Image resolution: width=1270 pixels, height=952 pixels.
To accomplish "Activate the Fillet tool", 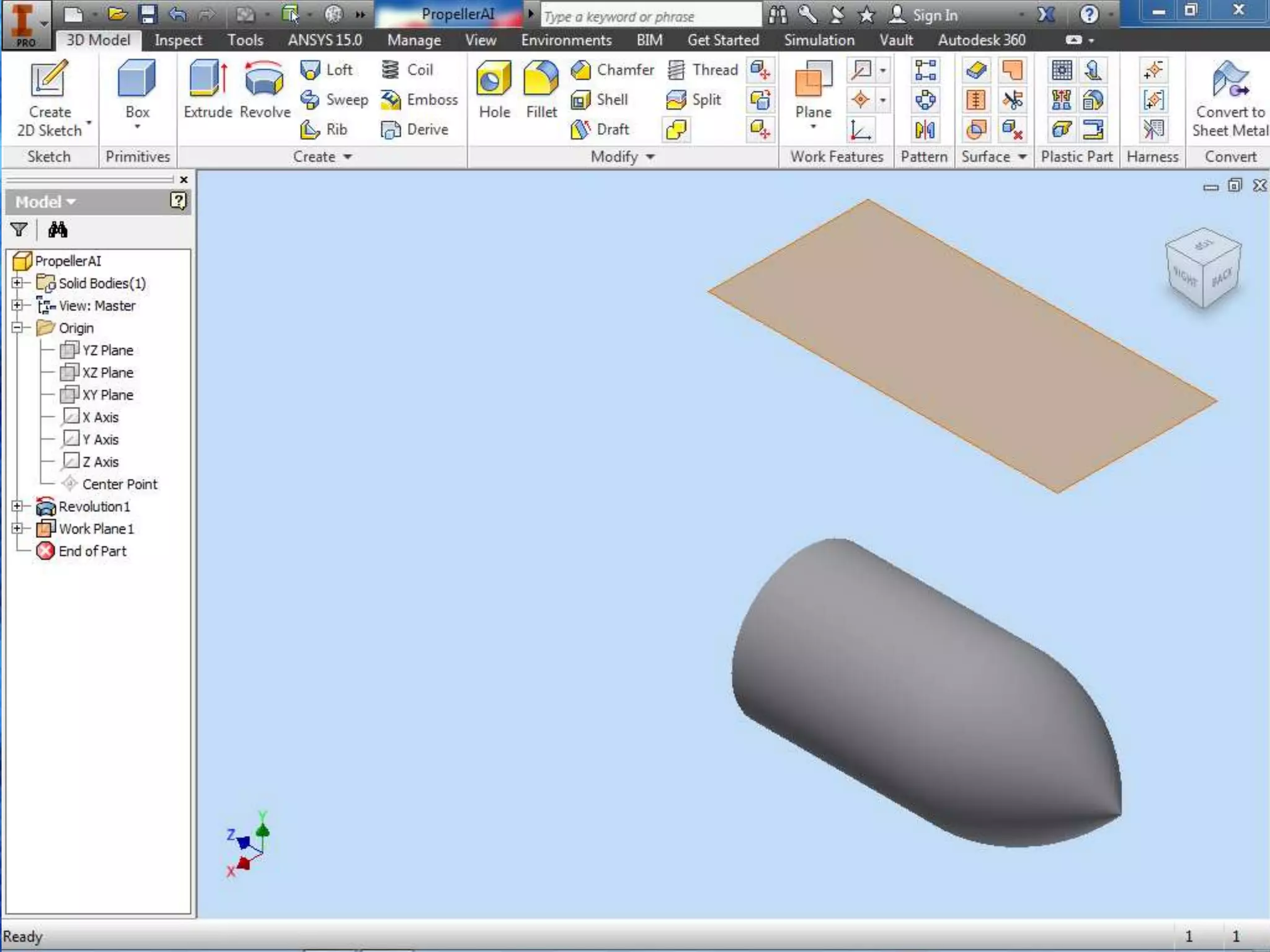I will coord(541,90).
